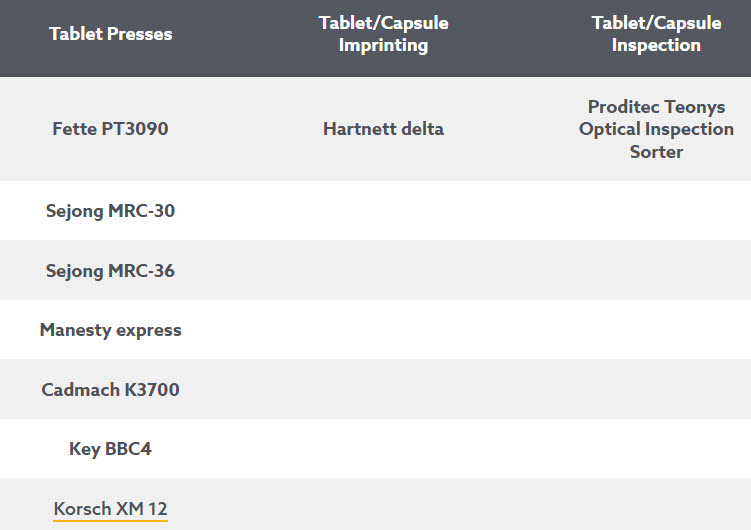Select the Proditec Teonys Optical Inspection Sorter cell

656,129
